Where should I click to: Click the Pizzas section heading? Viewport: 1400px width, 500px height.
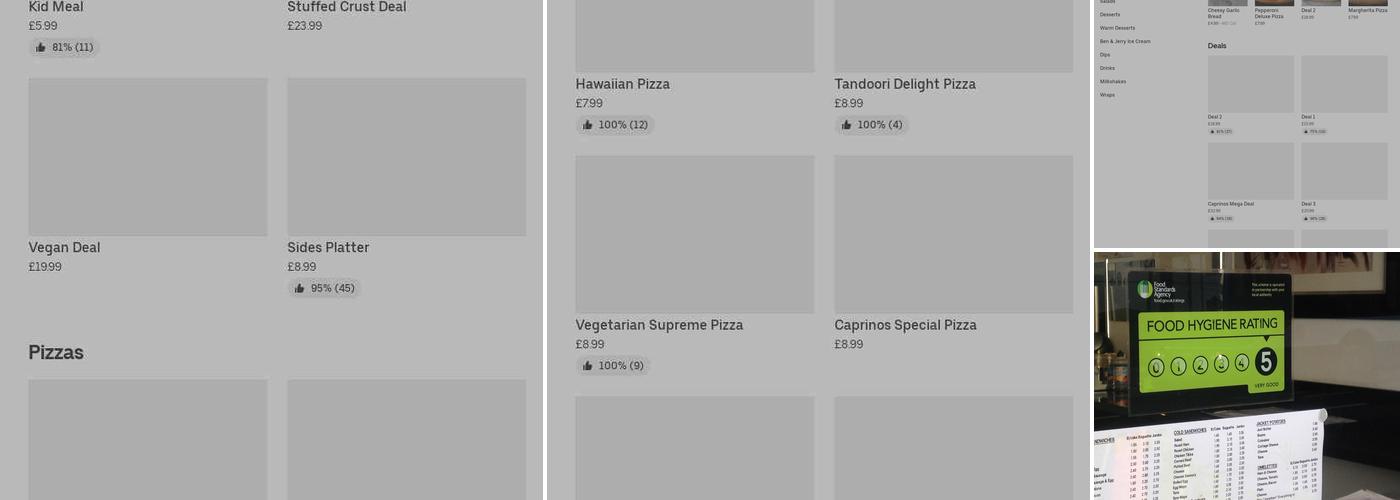tap(56, 352)
